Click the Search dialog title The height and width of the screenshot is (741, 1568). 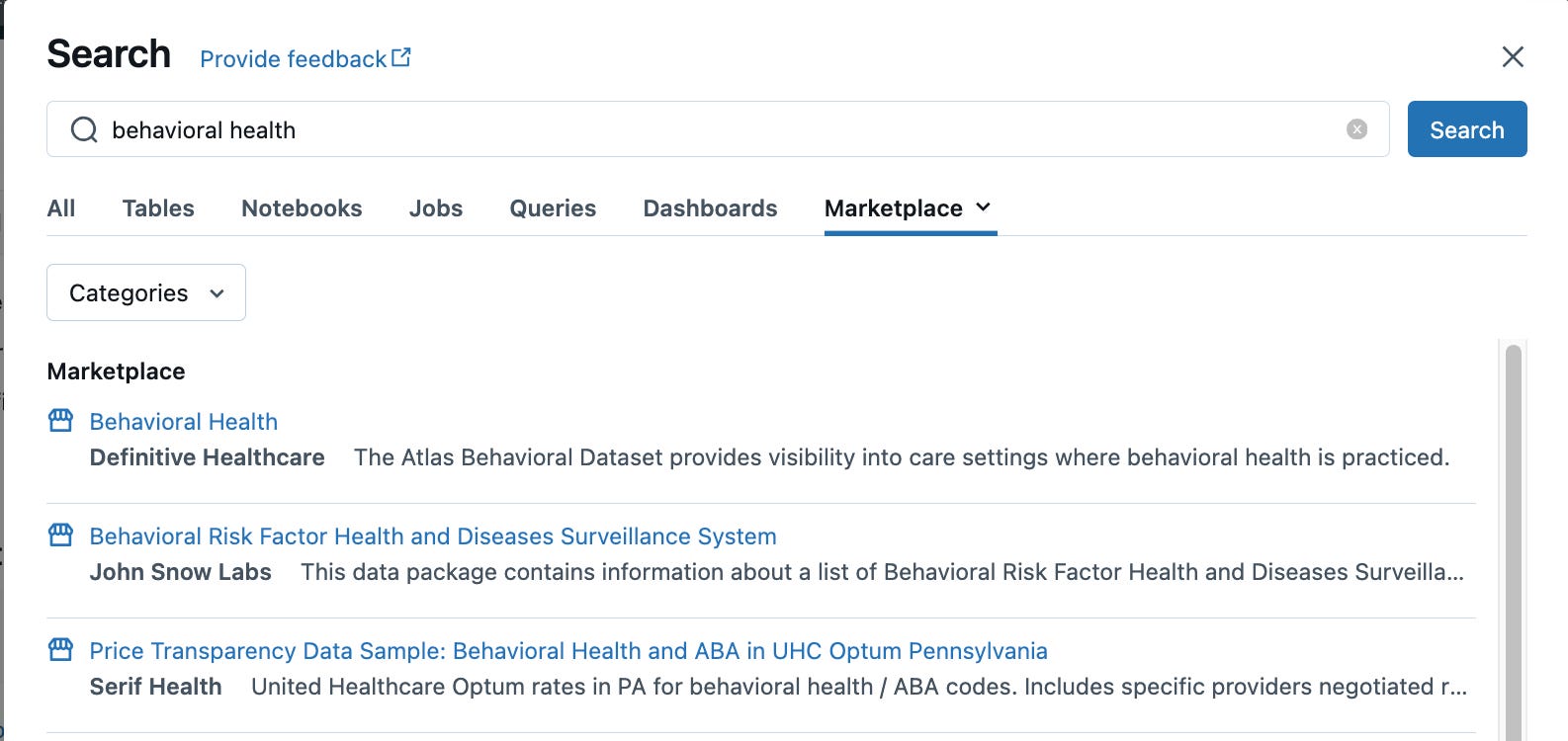tap(109, 54)
